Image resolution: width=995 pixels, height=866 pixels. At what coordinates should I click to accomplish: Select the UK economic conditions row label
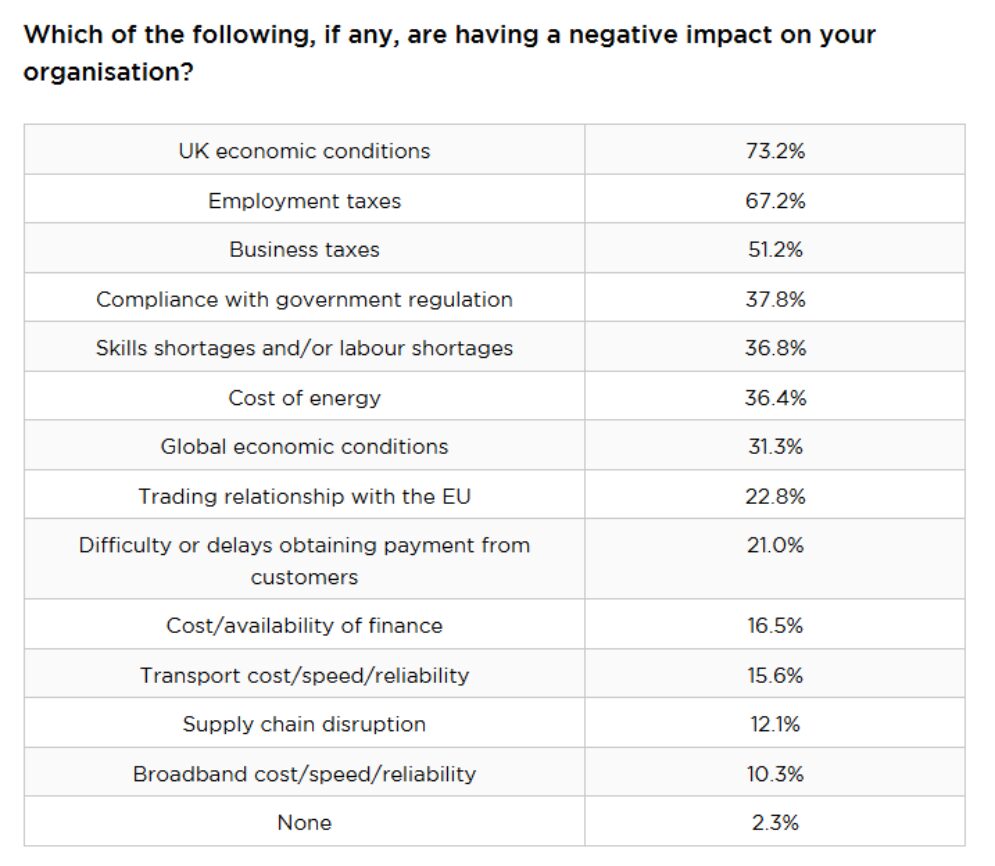(305, 151)
